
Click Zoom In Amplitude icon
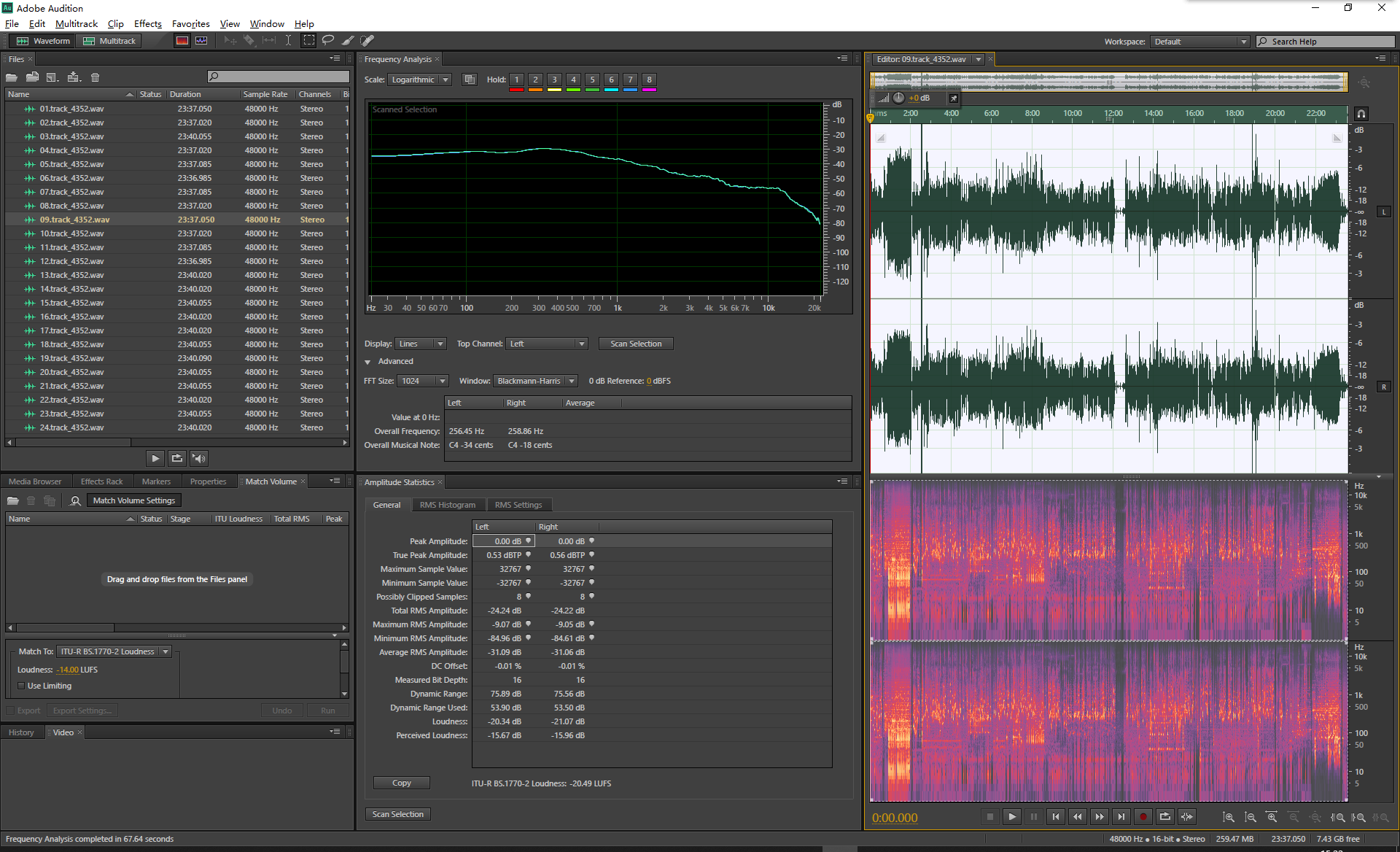pyautogui.click(x=1229, y=818)
